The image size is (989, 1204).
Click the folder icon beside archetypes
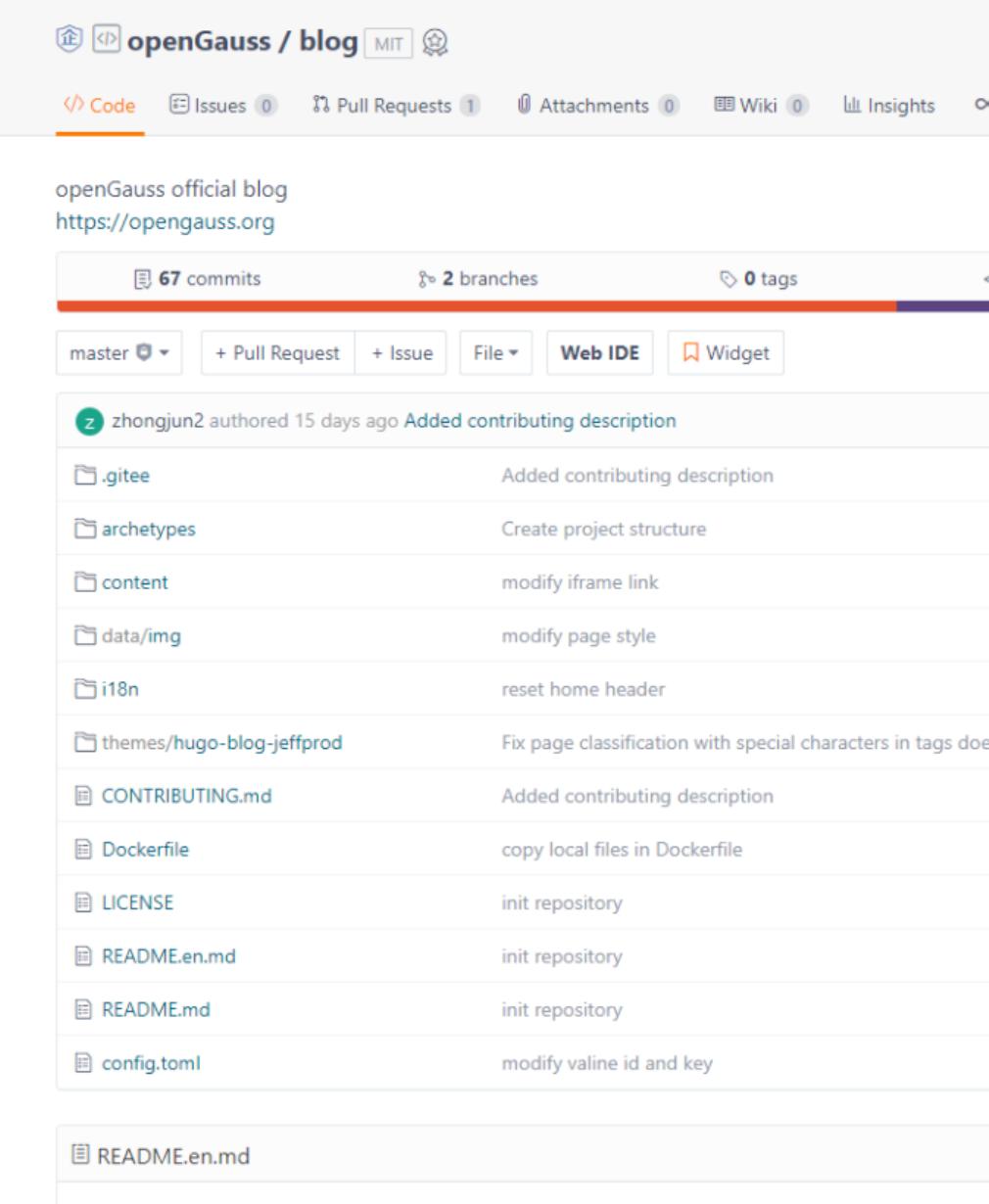[84, 529]
